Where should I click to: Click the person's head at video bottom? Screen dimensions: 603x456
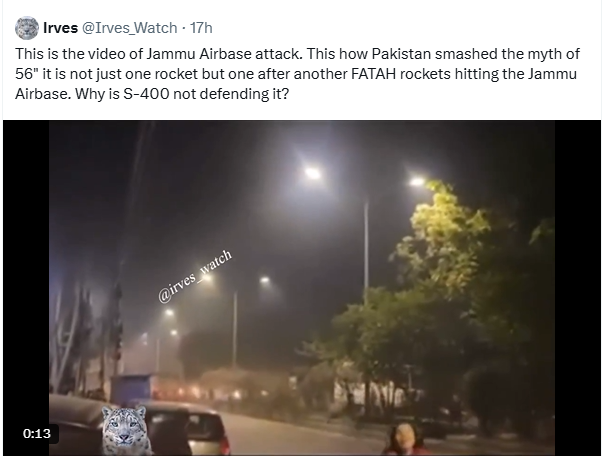click(x=404, y=436)
